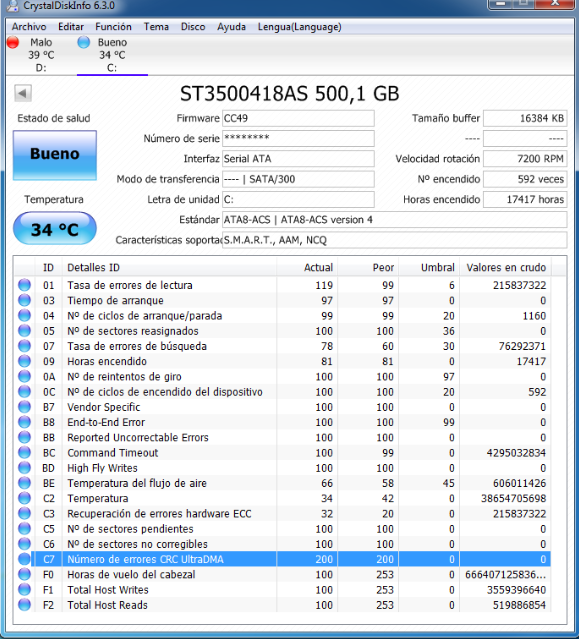579x639 pixels.
Task: Click the Detalles ID column header
Action: coord(169,268)
